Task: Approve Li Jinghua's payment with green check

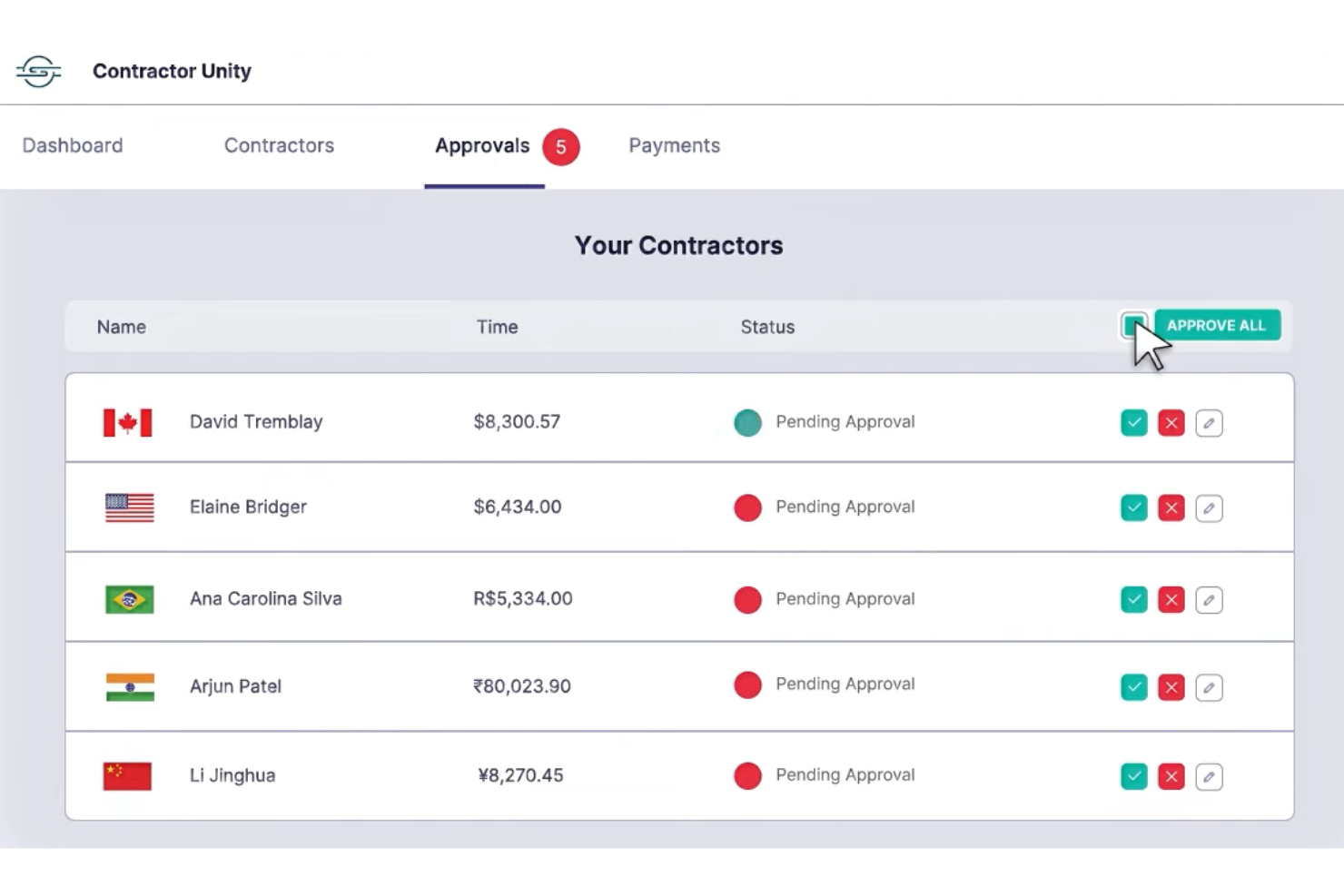Action: [x=1133, y=776]
